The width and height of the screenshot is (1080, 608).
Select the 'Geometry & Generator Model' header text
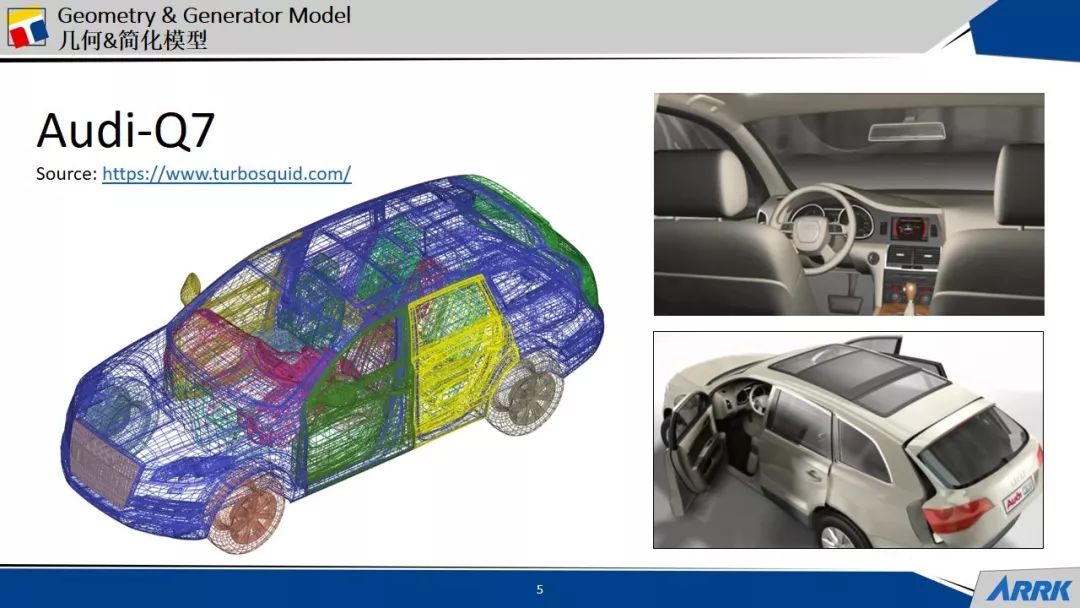click(x=204, y=16)
